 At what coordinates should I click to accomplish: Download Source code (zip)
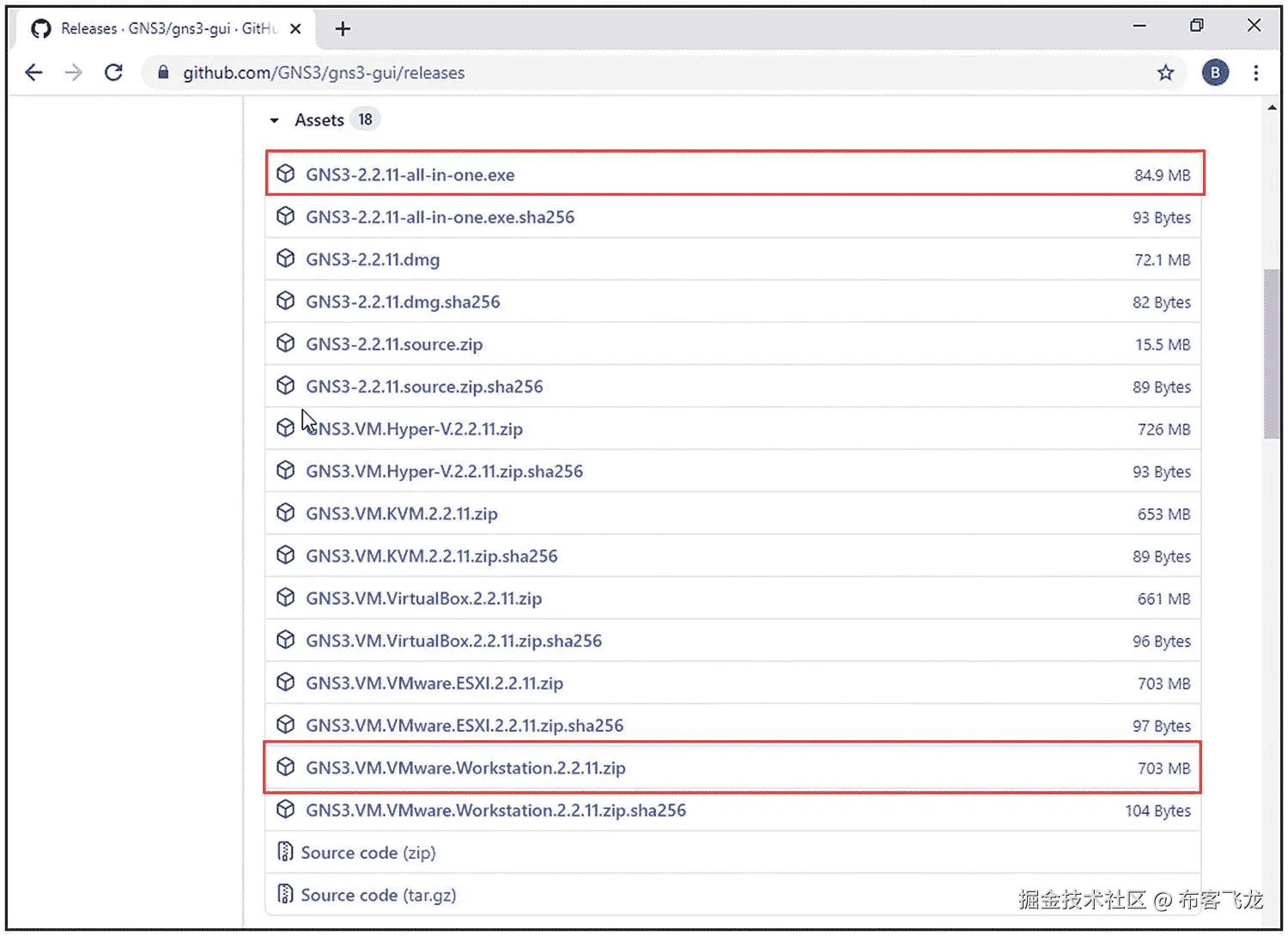point(368,853)
